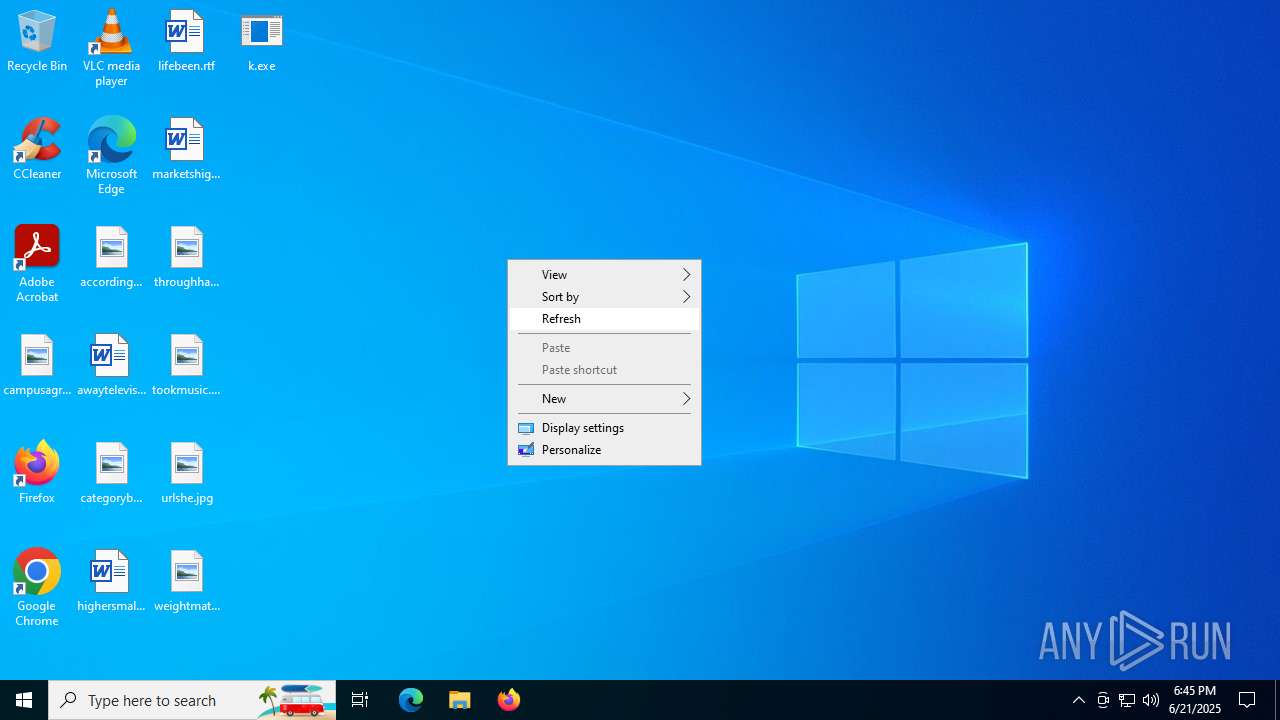This screenshot has height=720, width=1280.
Task: Expand the New submenu
Action: pyautogui.click(x=604, y=398)
